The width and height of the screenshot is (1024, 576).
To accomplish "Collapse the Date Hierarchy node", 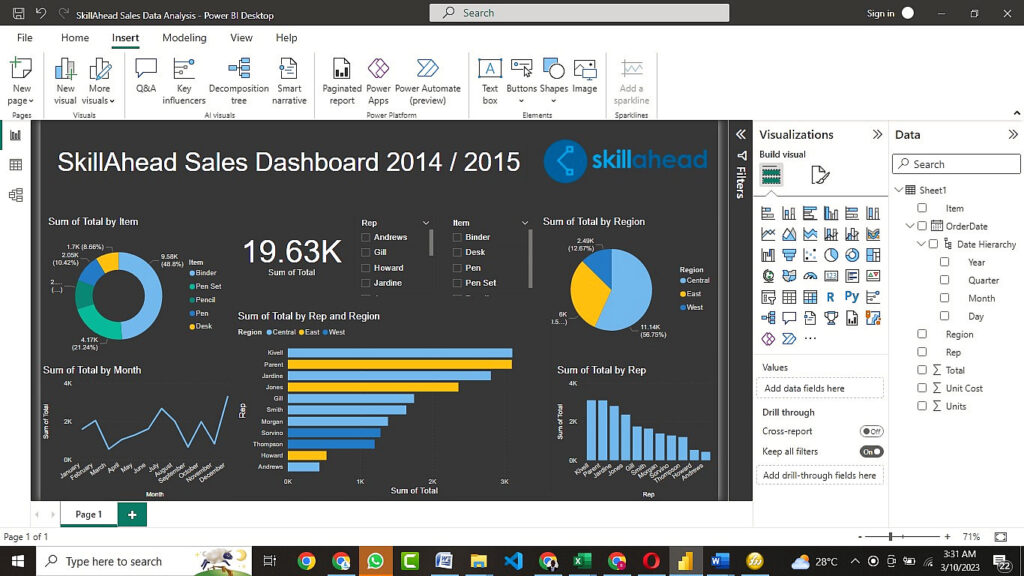I will pyautogui.click(x=921, y=244).
